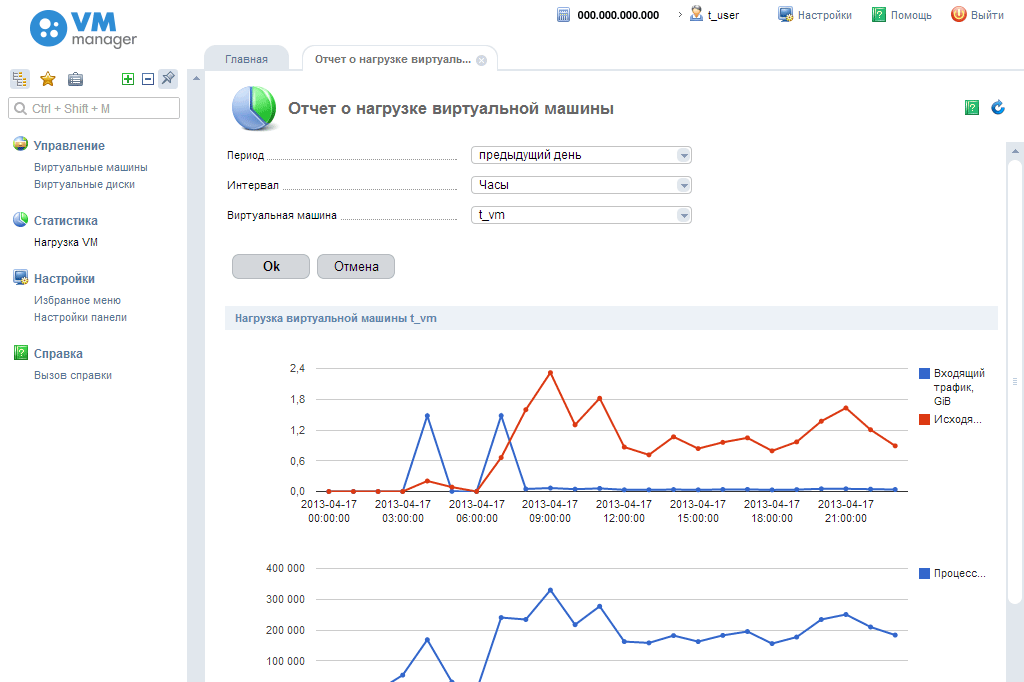Click the server address calculator icon
This screenshot has width=1024, height=682.
pos(564,14)
